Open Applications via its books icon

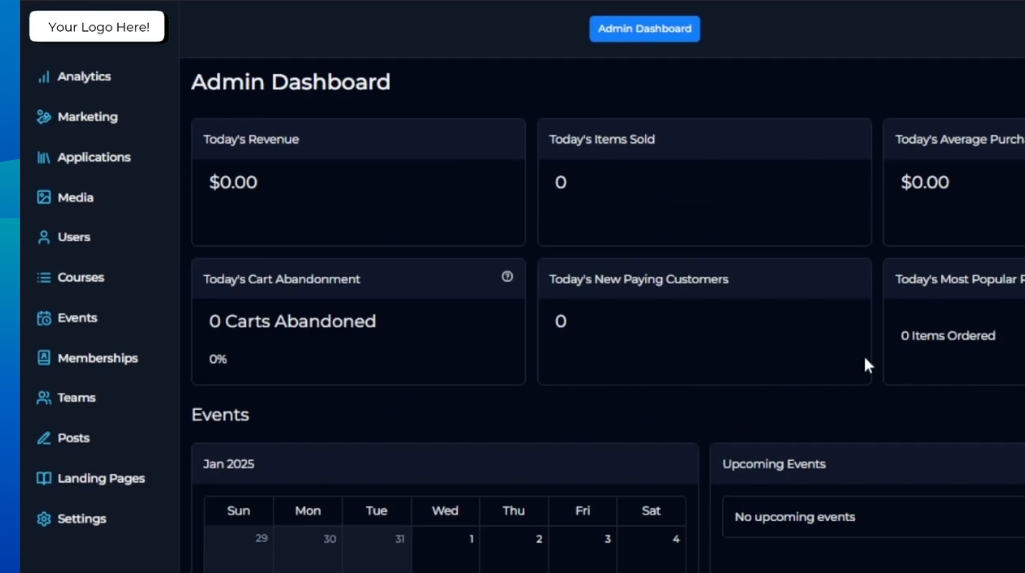click(44, 157)
